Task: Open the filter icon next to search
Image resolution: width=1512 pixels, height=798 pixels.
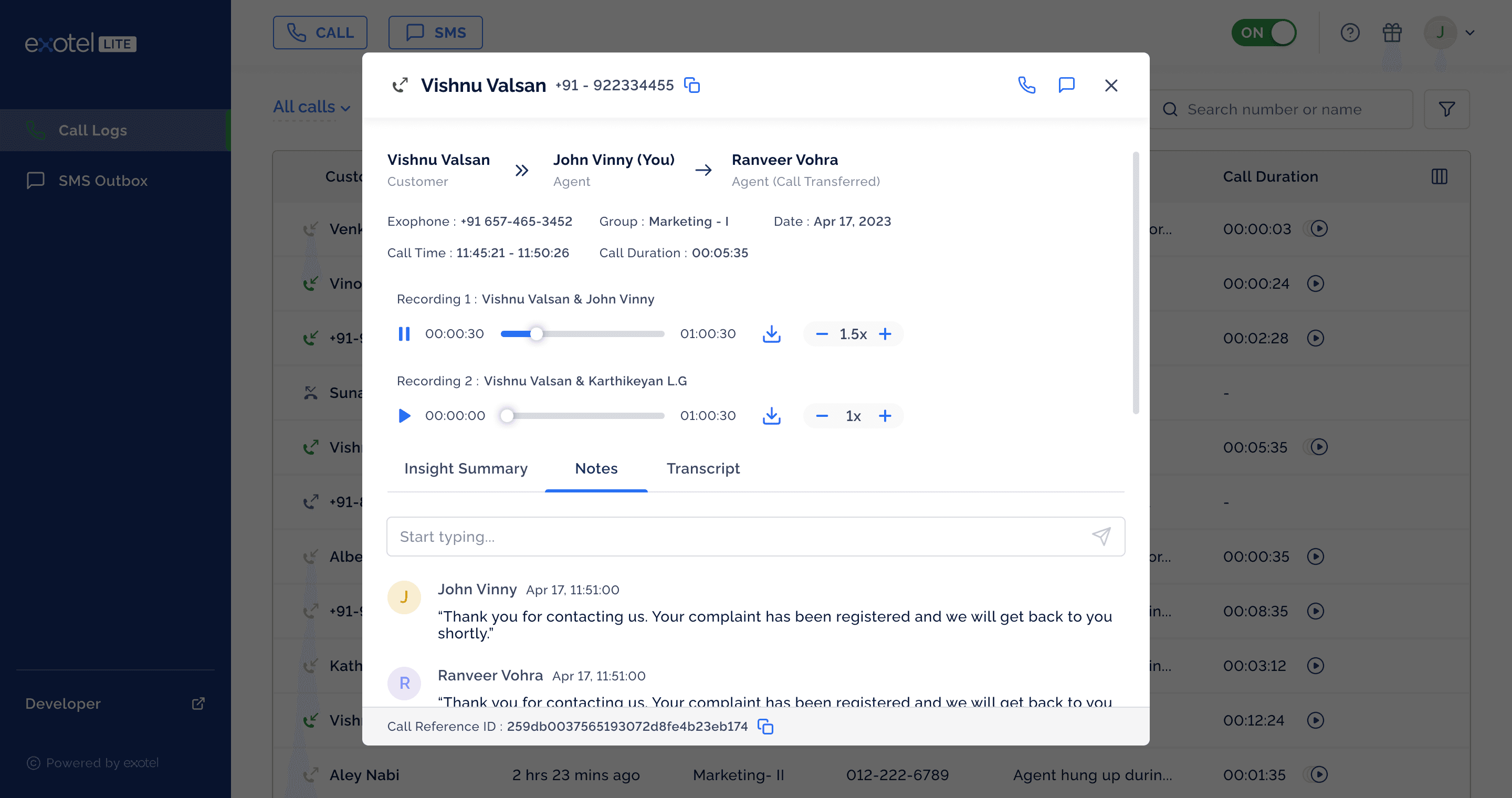Action: pos(1447,109)
